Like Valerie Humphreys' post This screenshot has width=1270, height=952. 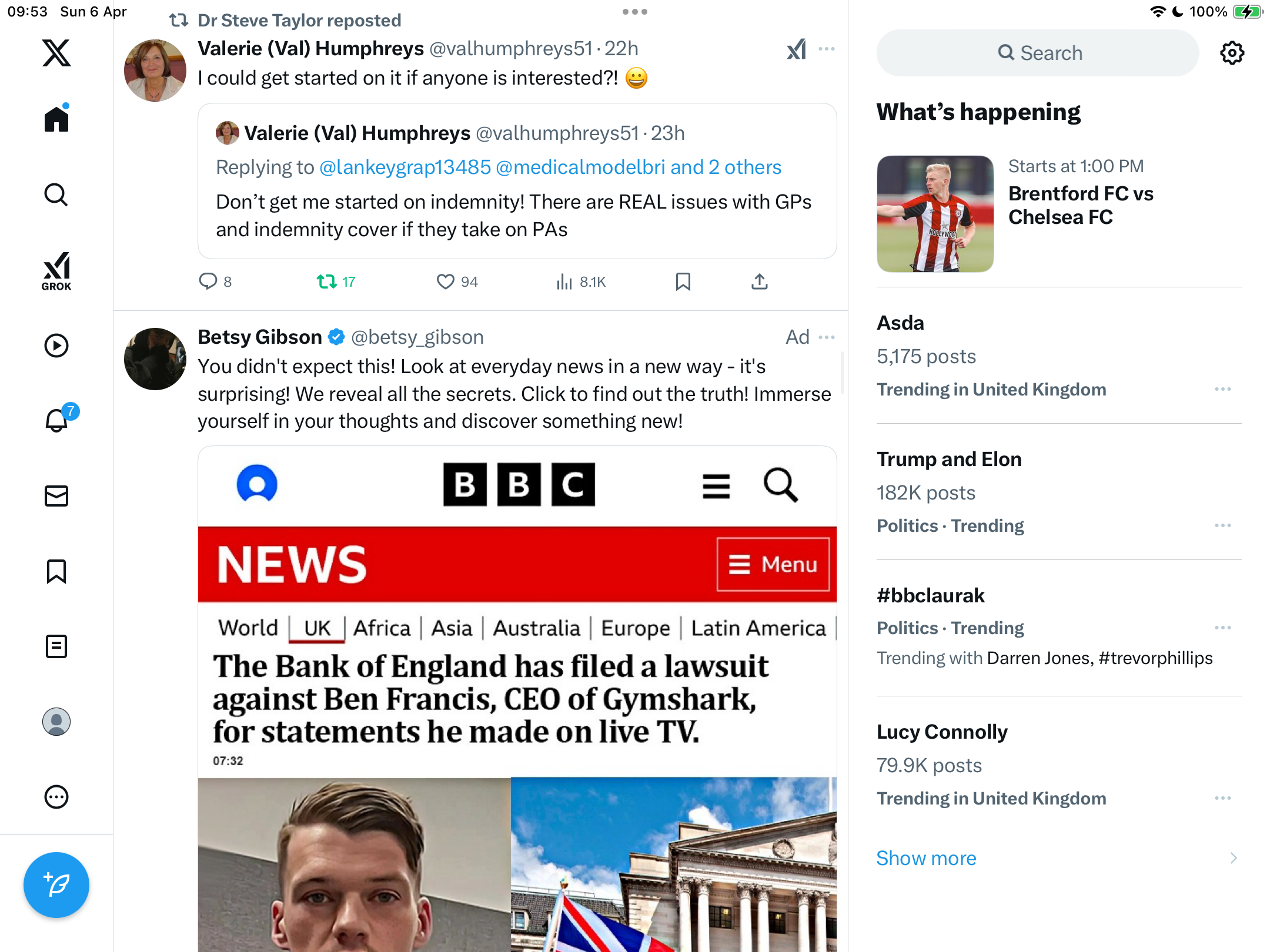click(x=457, y=282)
